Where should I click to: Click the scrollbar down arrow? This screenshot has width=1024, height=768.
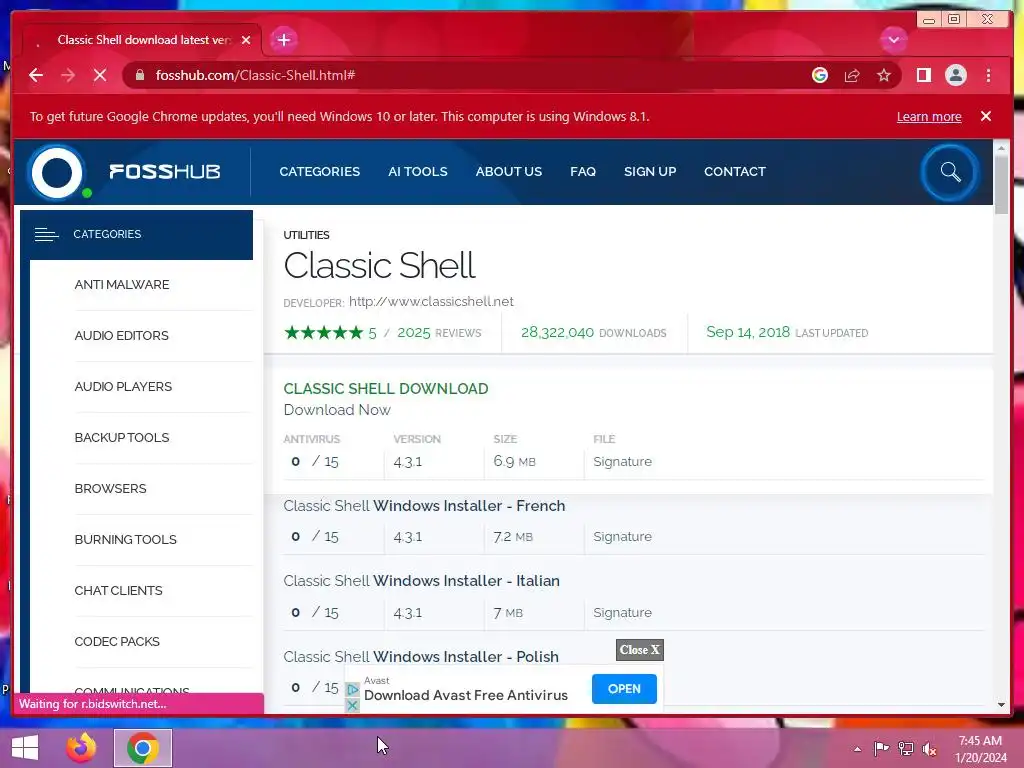coord(1001,705)
